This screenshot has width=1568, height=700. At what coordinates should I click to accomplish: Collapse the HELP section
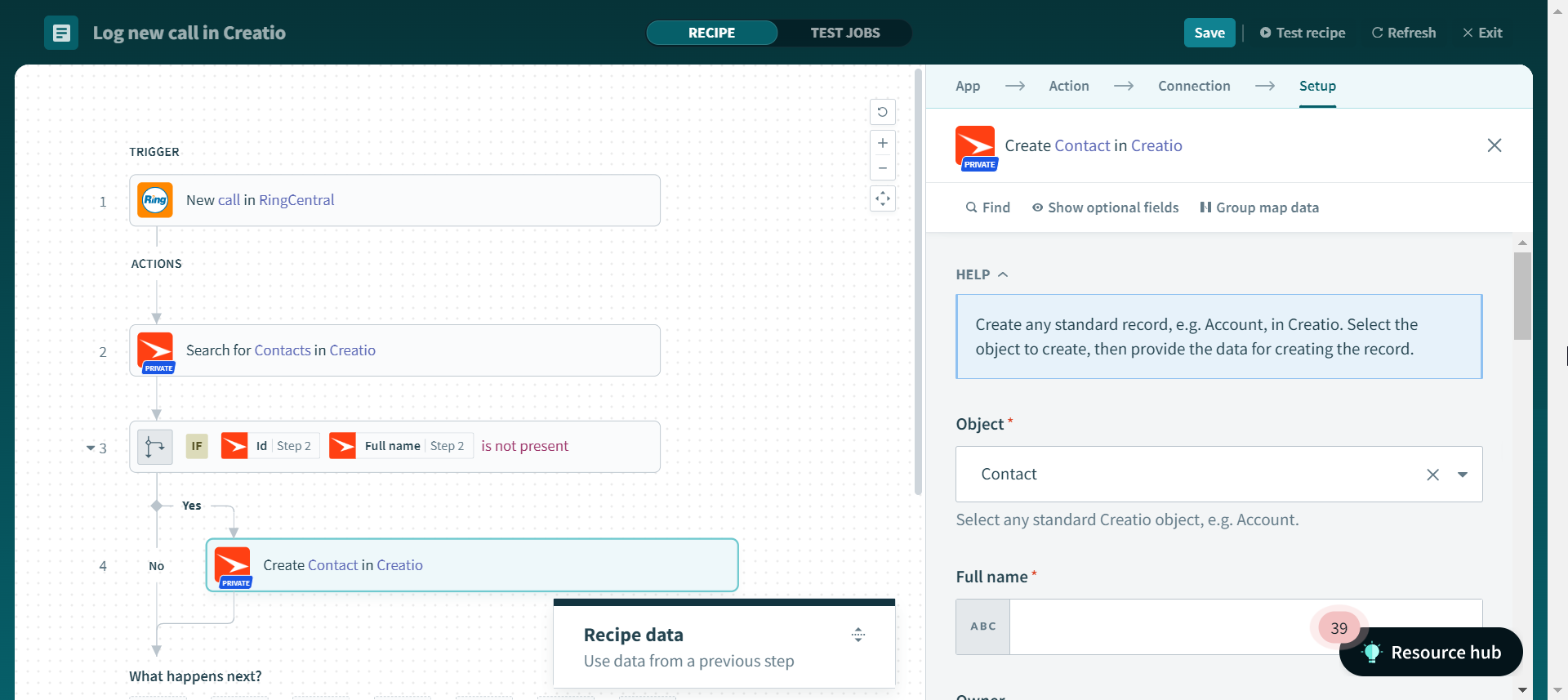tap(982, 274)
